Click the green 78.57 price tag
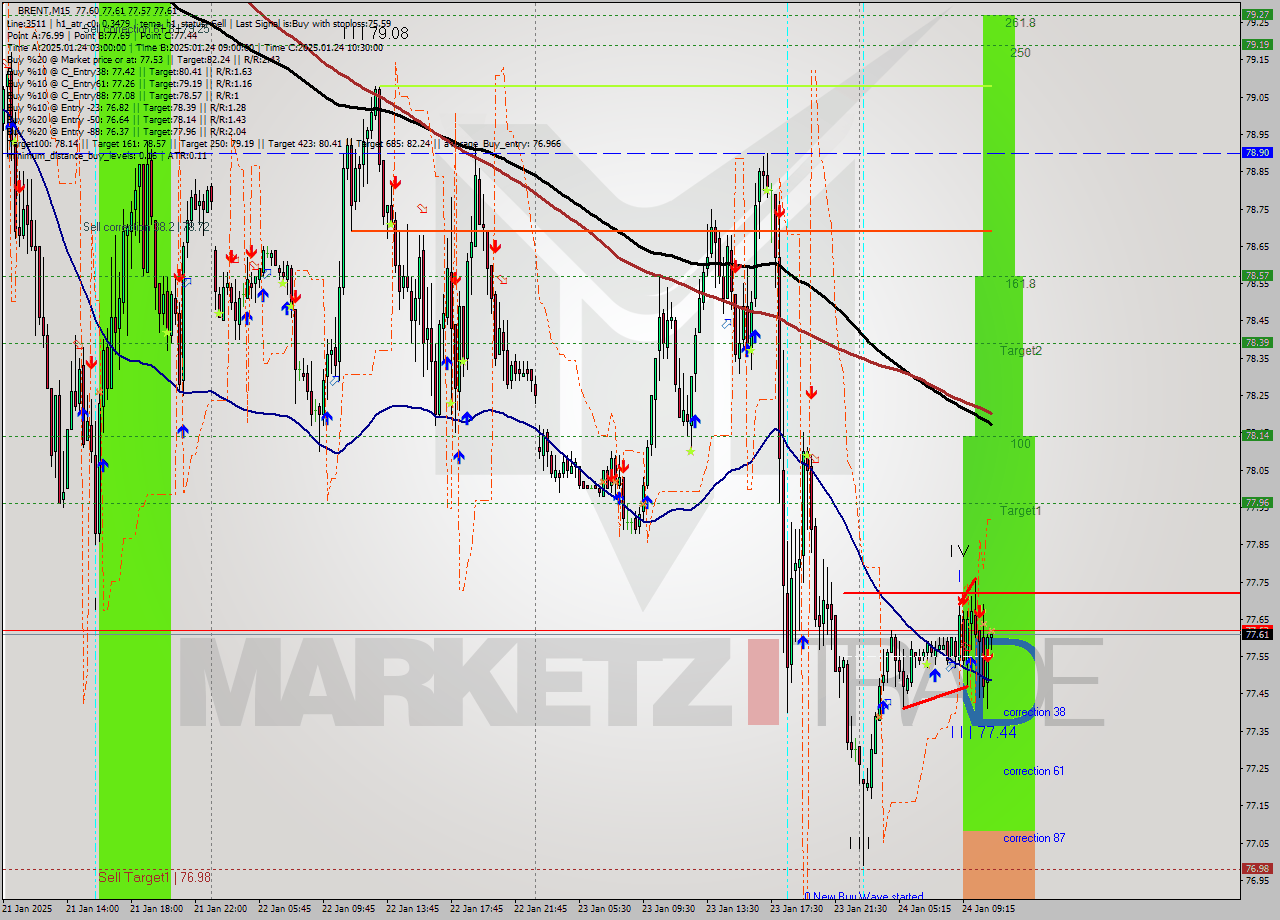 [1257, 276]
